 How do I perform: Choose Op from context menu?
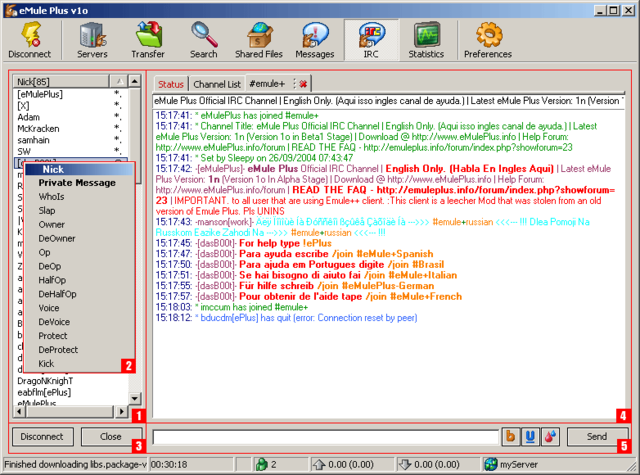(x=44, y=252)
